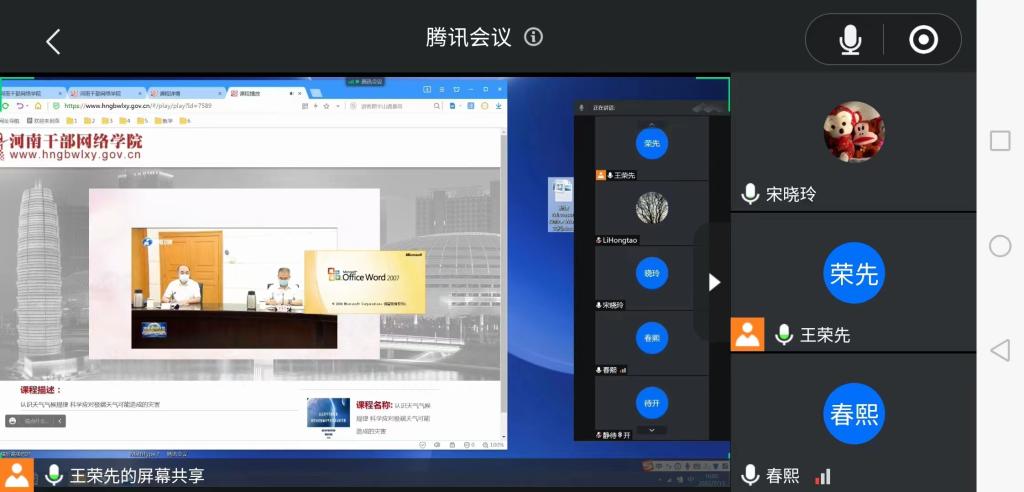Click down chevron below shared participant list
The width and height of the screenshot is (1024, 492).
652,430
